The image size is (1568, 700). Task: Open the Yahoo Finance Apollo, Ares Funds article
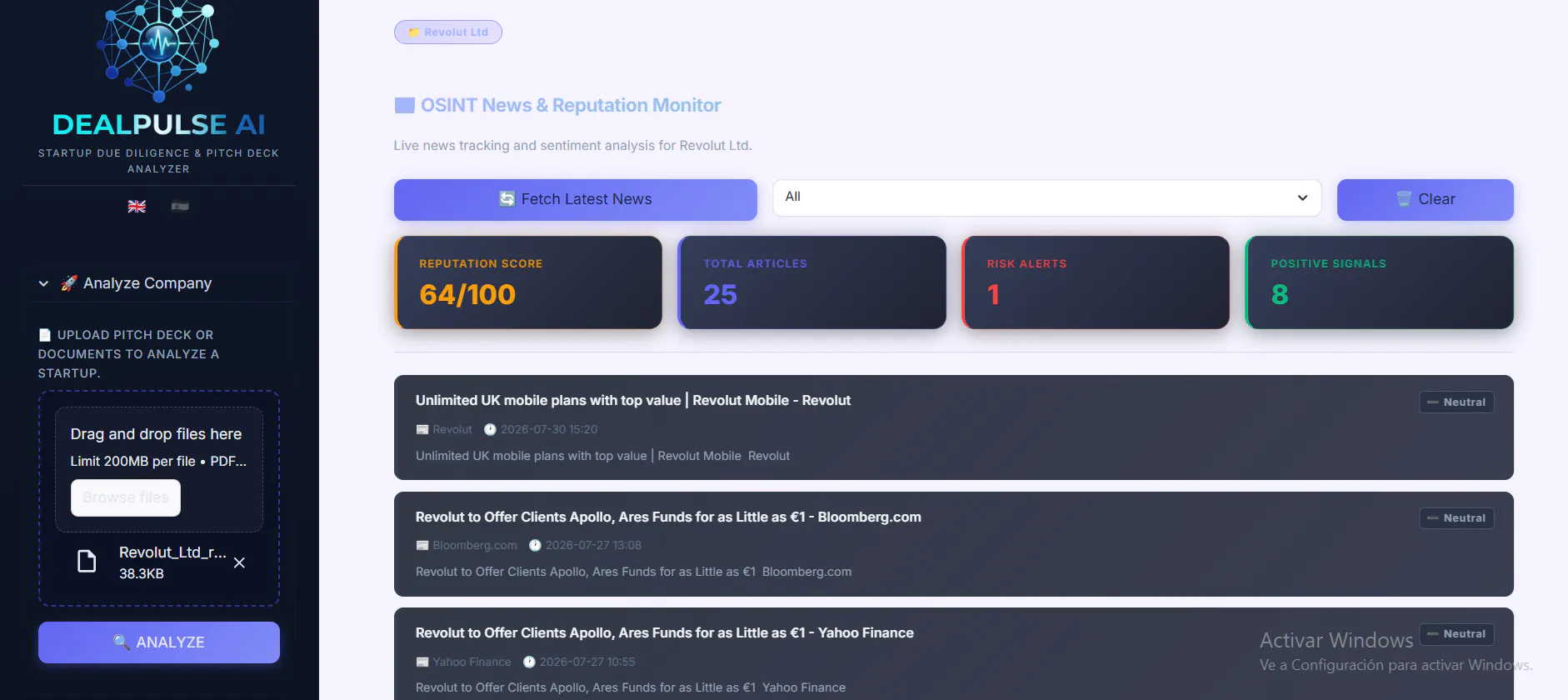(665, 632)
